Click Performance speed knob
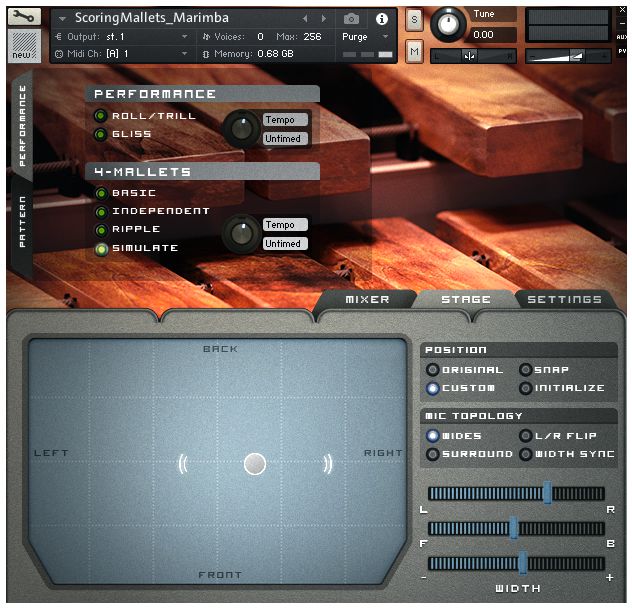Image resolution: width=632 pixels, height=608 pixels. tap(241, 129)
